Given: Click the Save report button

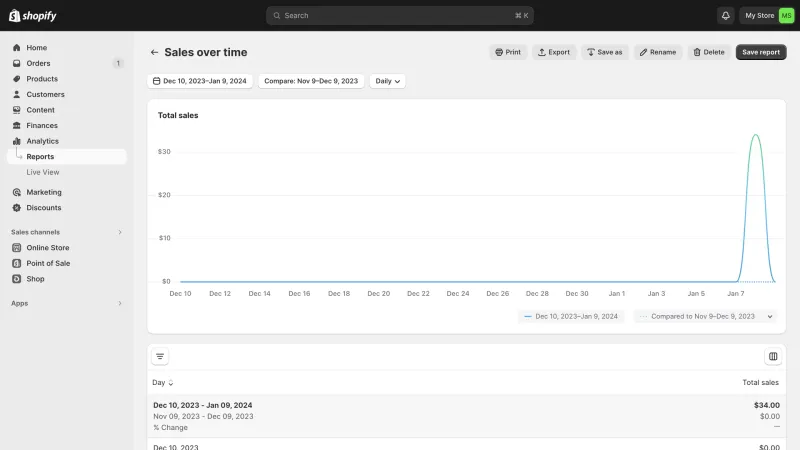Looking at the screenshot, I should pyautogui.click(x=761, y=52).
